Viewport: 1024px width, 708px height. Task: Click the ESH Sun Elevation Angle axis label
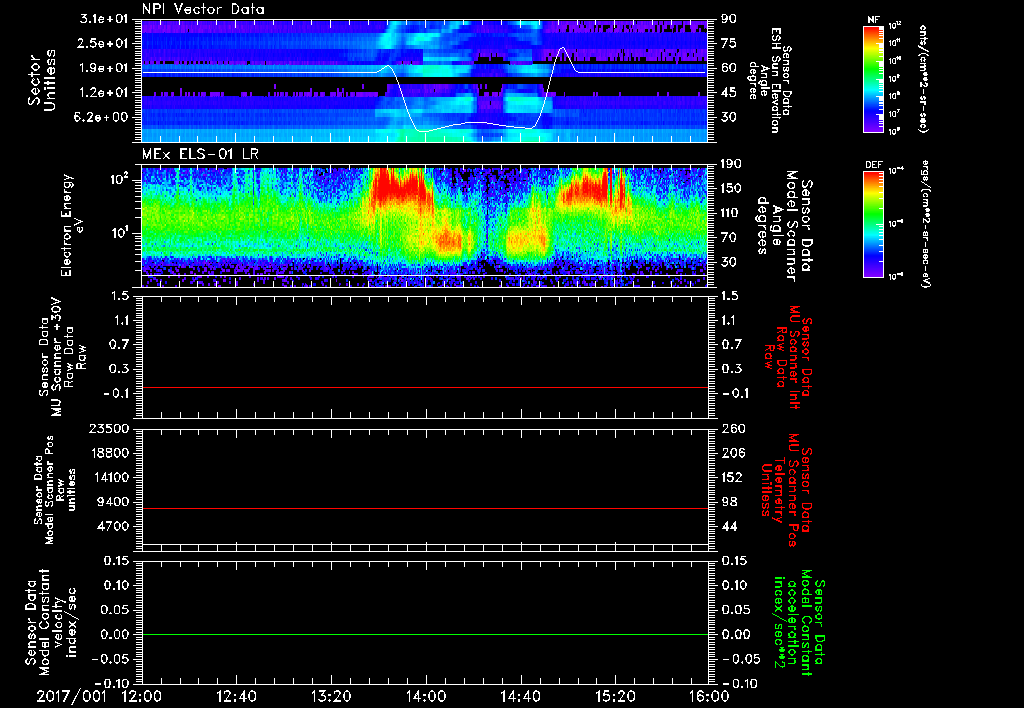[769, 80]
